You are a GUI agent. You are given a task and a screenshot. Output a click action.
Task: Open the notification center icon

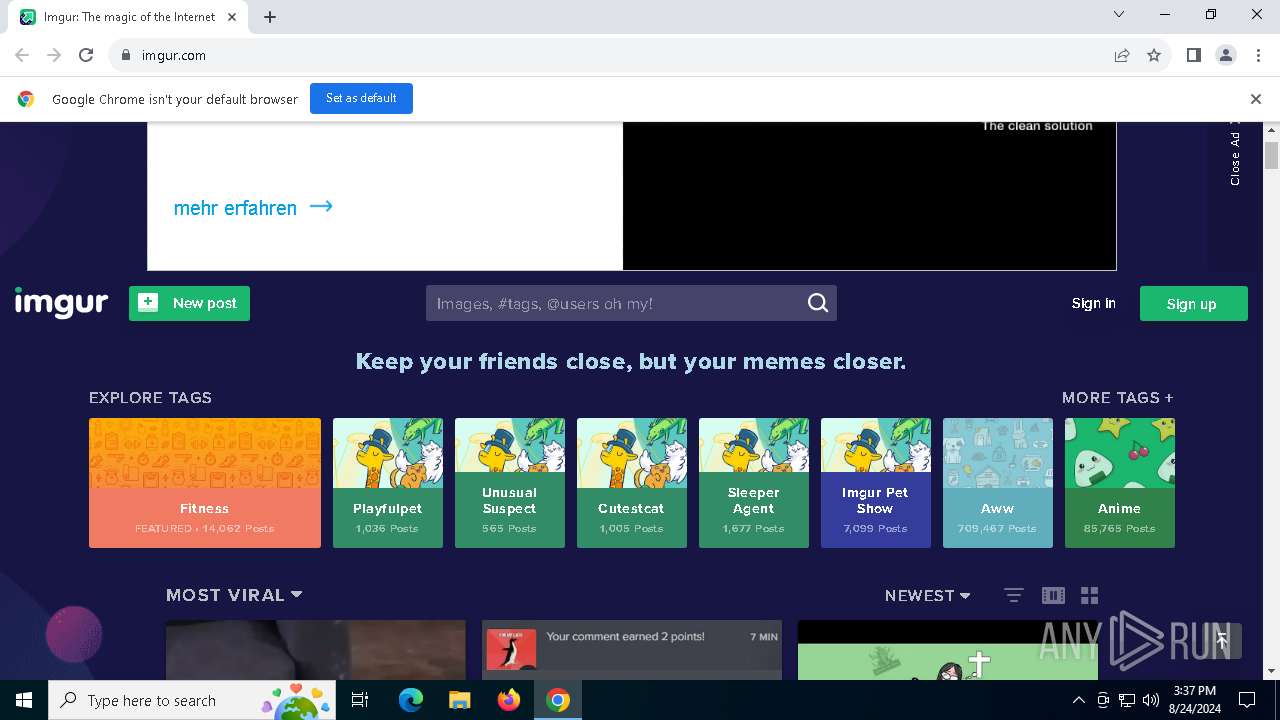[x=1247, y=700]
